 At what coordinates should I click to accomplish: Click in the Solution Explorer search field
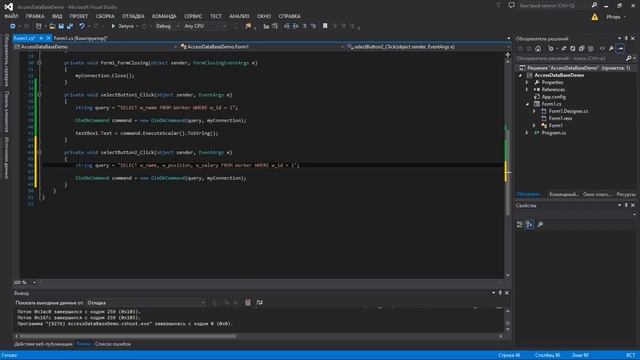(x=570, y=58)
